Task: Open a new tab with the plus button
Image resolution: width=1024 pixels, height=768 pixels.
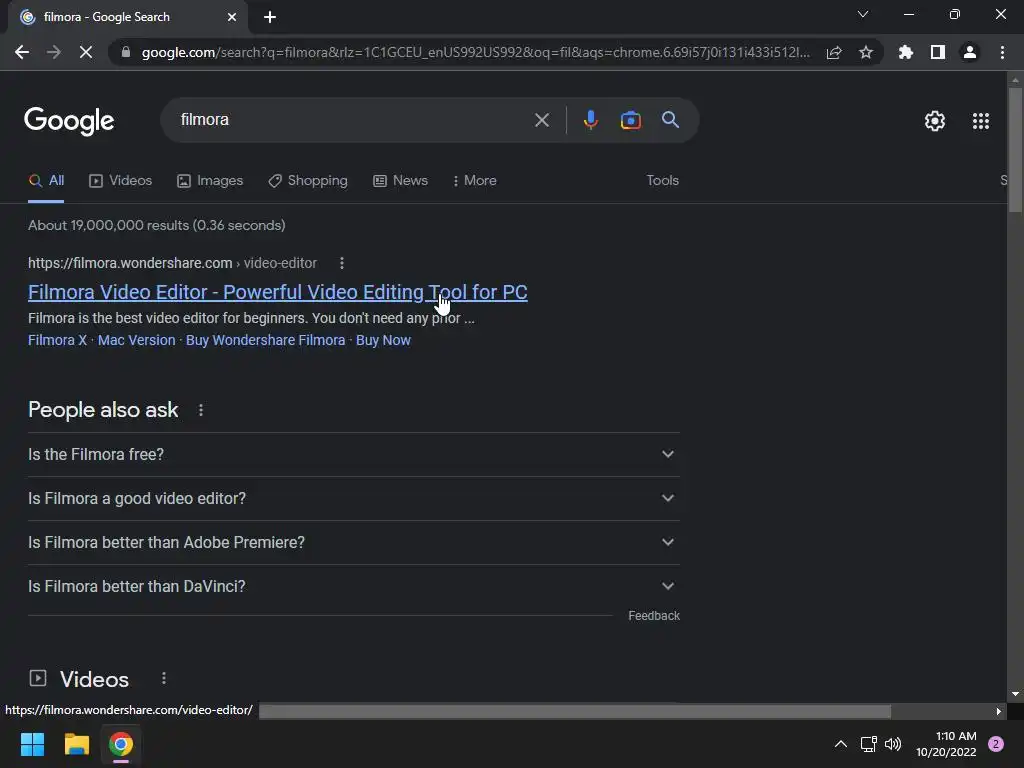Action: (x=270, y=17)
